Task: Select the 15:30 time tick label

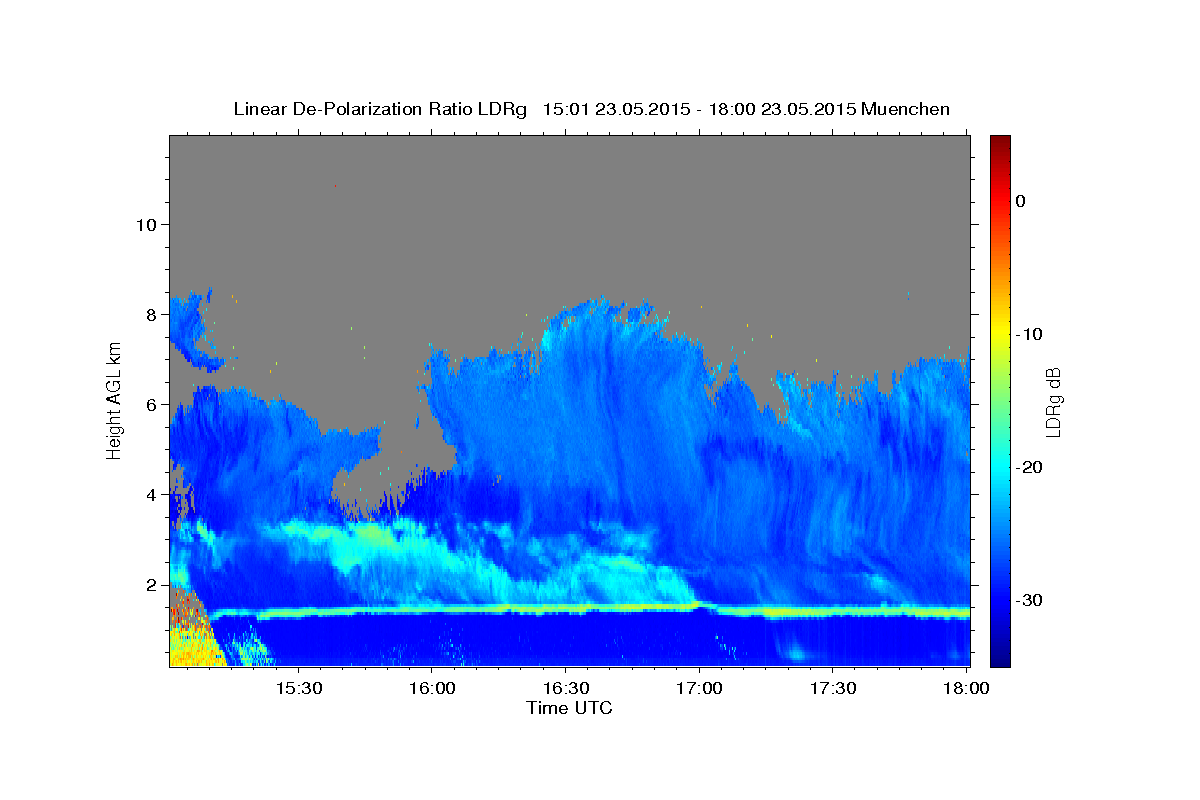Action: click(298, 688)
